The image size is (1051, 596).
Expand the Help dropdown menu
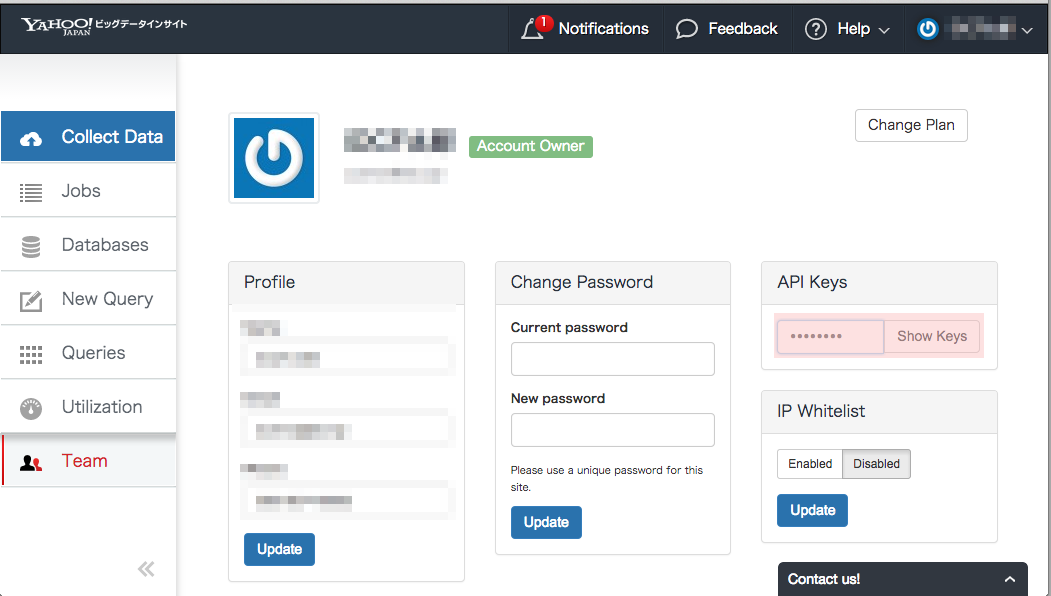(848, 29)
